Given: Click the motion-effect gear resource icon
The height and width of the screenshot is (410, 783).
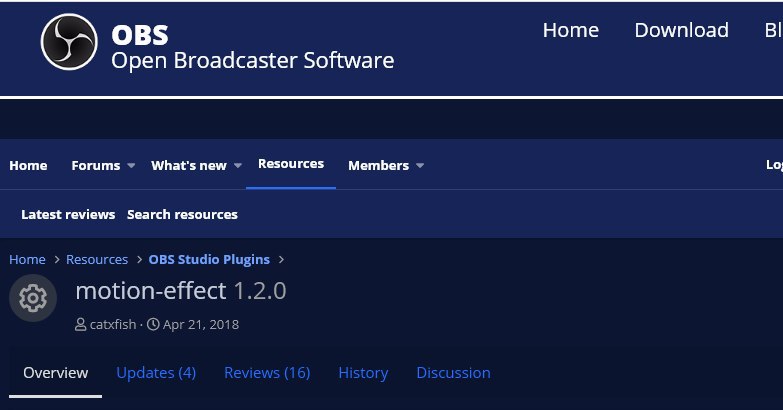Looking at the screenshot, I should tap(33, 298).
